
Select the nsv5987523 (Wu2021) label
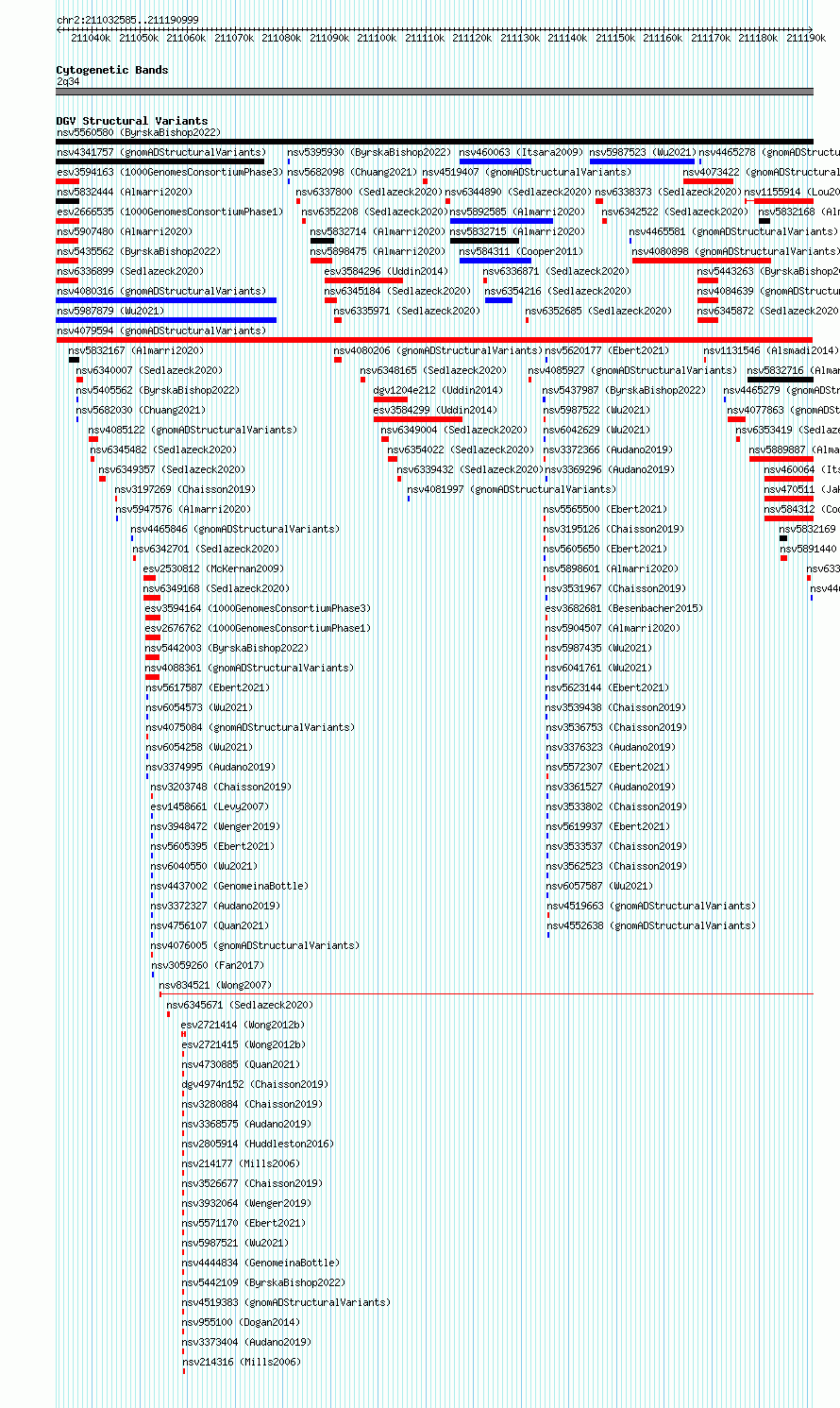point(643,153)
